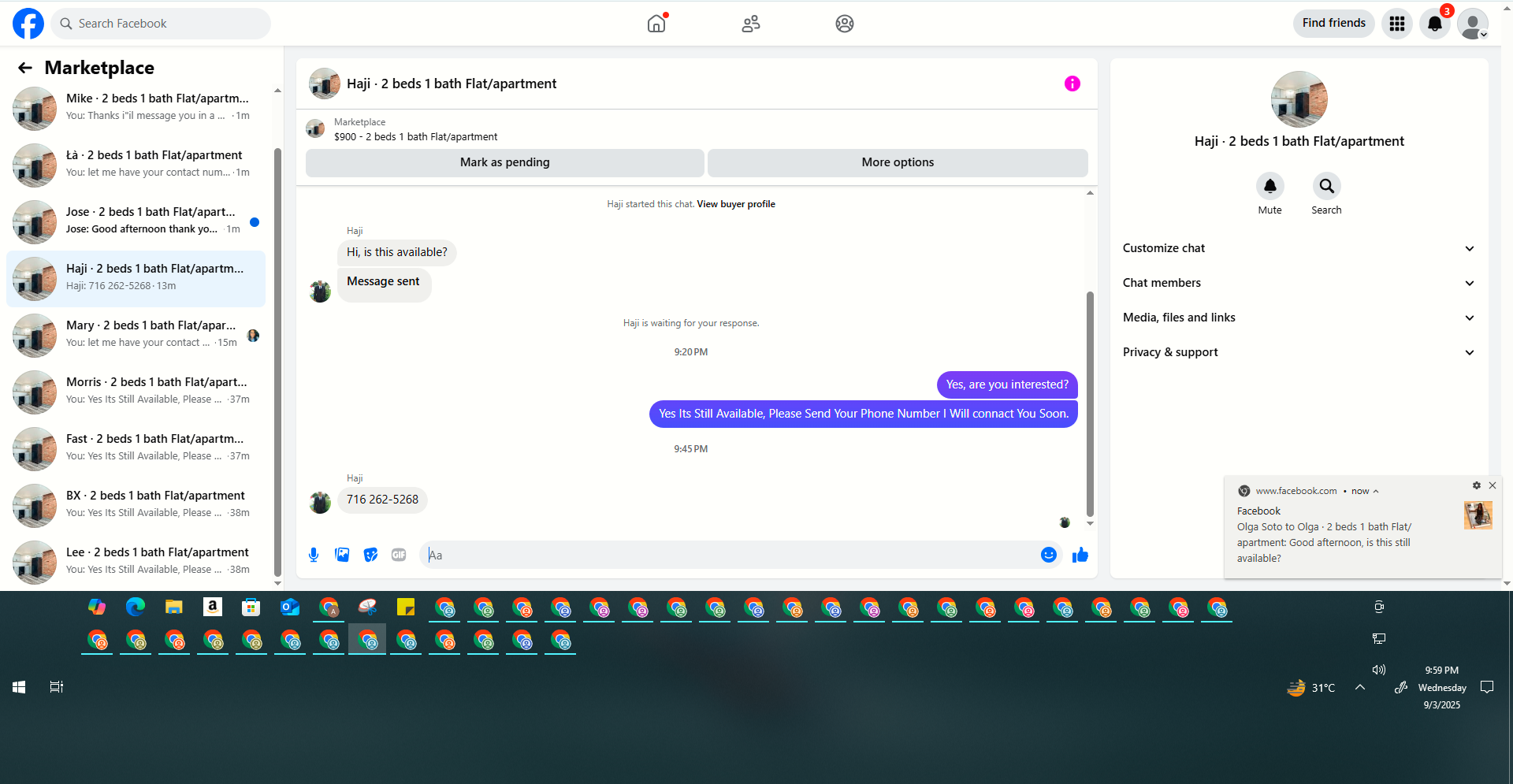Click the More options button

pos(898,162)
